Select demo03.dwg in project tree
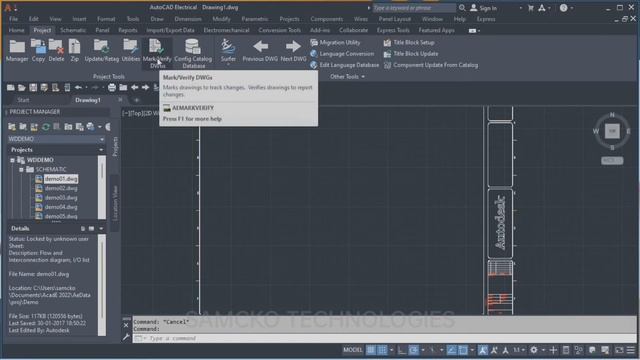 61,198
